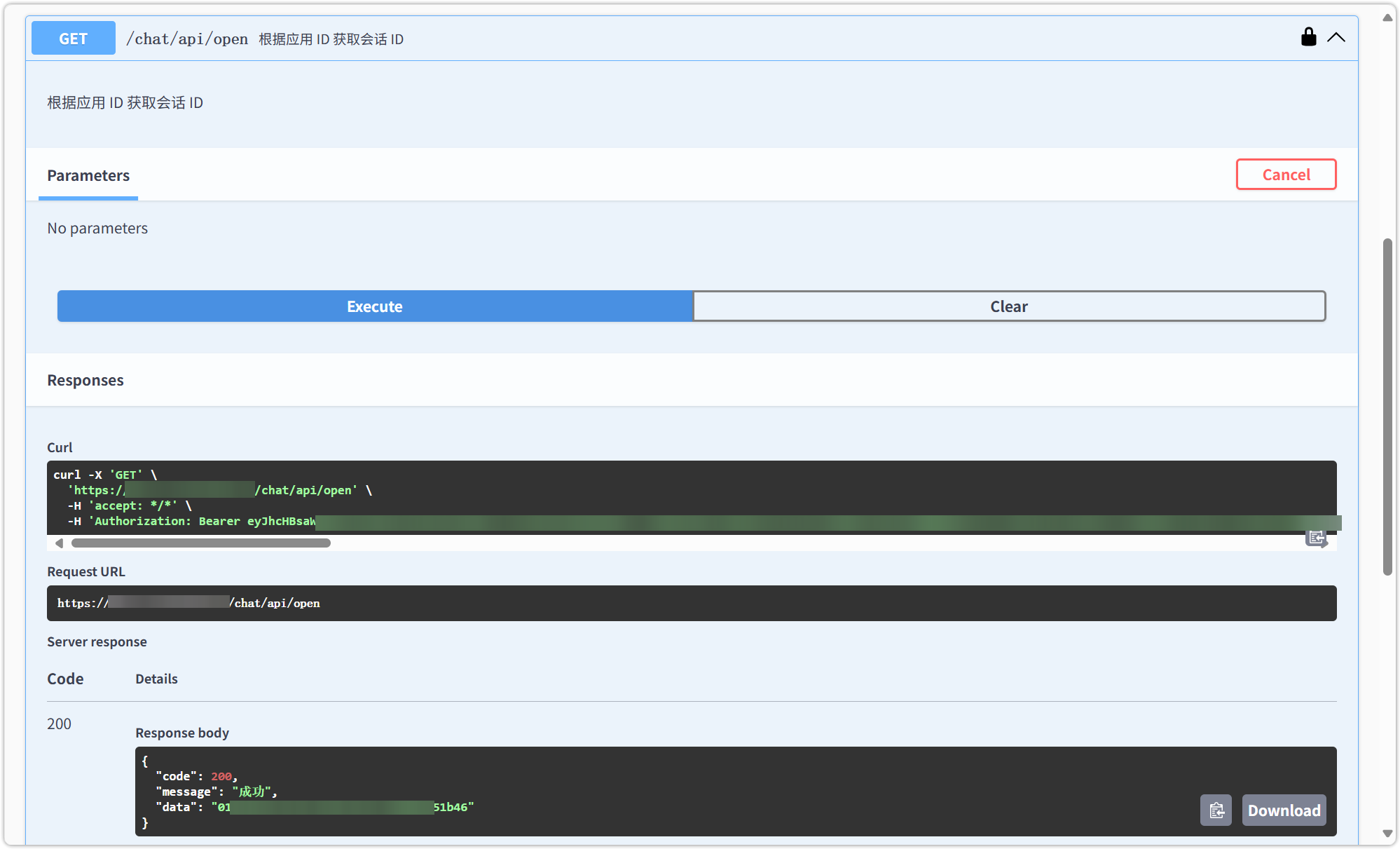
Task: Click the page scroll down arrow
Action: click(1387, 834)
